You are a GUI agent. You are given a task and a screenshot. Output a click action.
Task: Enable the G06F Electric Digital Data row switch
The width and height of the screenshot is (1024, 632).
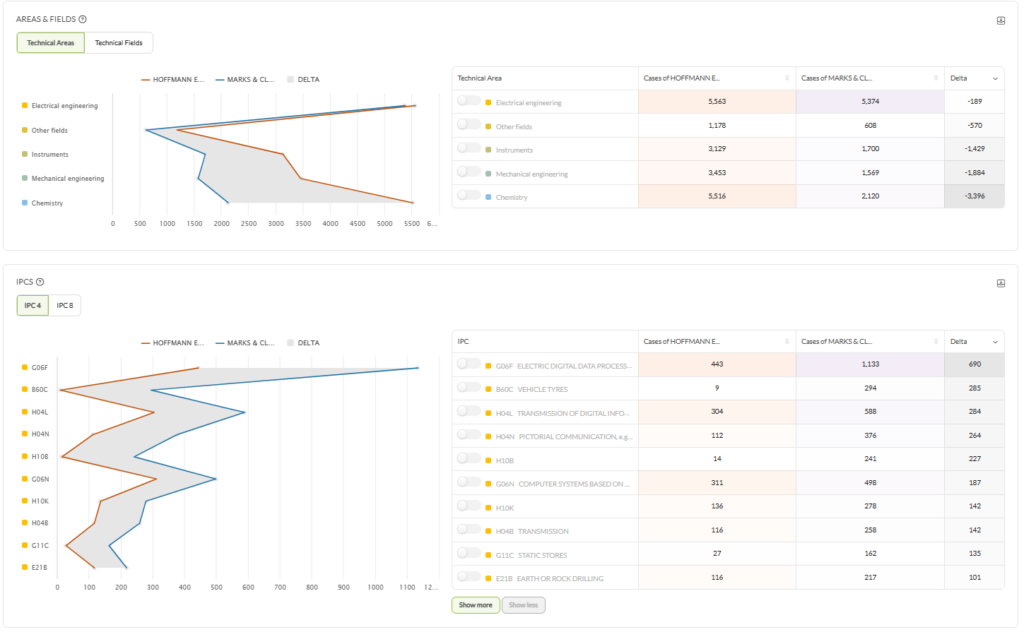click(469, 364)
